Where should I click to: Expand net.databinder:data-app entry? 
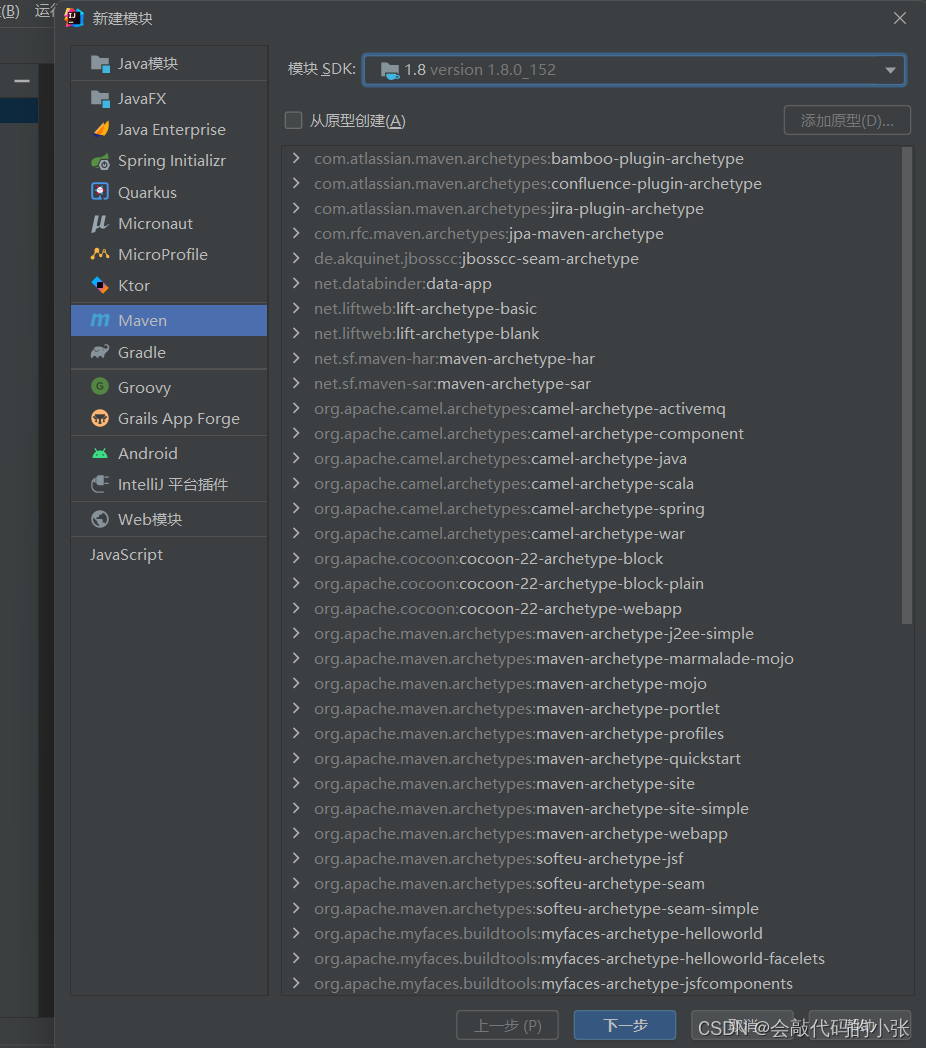pyautogui.click(x=296, y=283)
